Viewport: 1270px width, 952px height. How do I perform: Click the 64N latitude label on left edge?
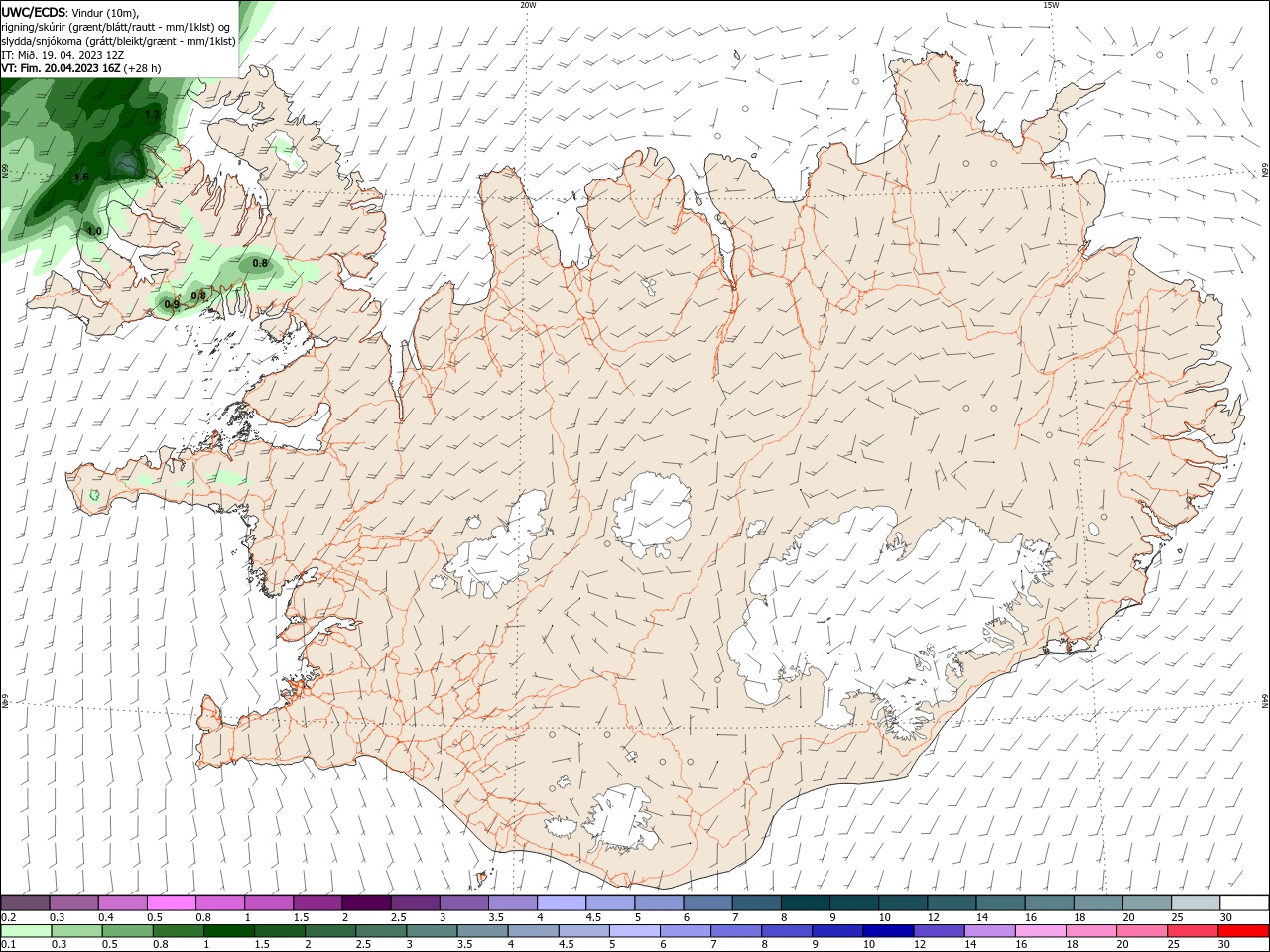(x=5, y=701)
